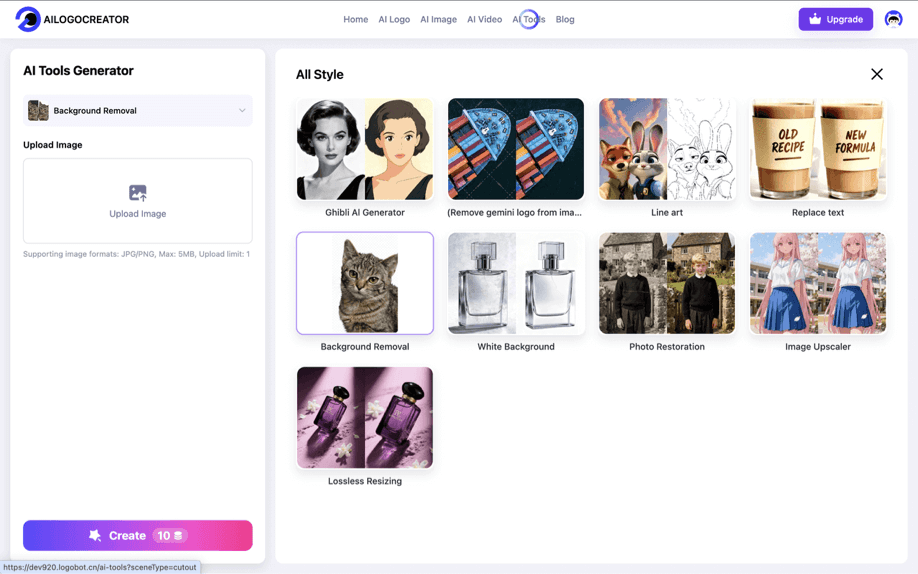The image size is (918, 574).
Task: Select the Ghibli AI Generator thumbnail
Action: [365, 149]
